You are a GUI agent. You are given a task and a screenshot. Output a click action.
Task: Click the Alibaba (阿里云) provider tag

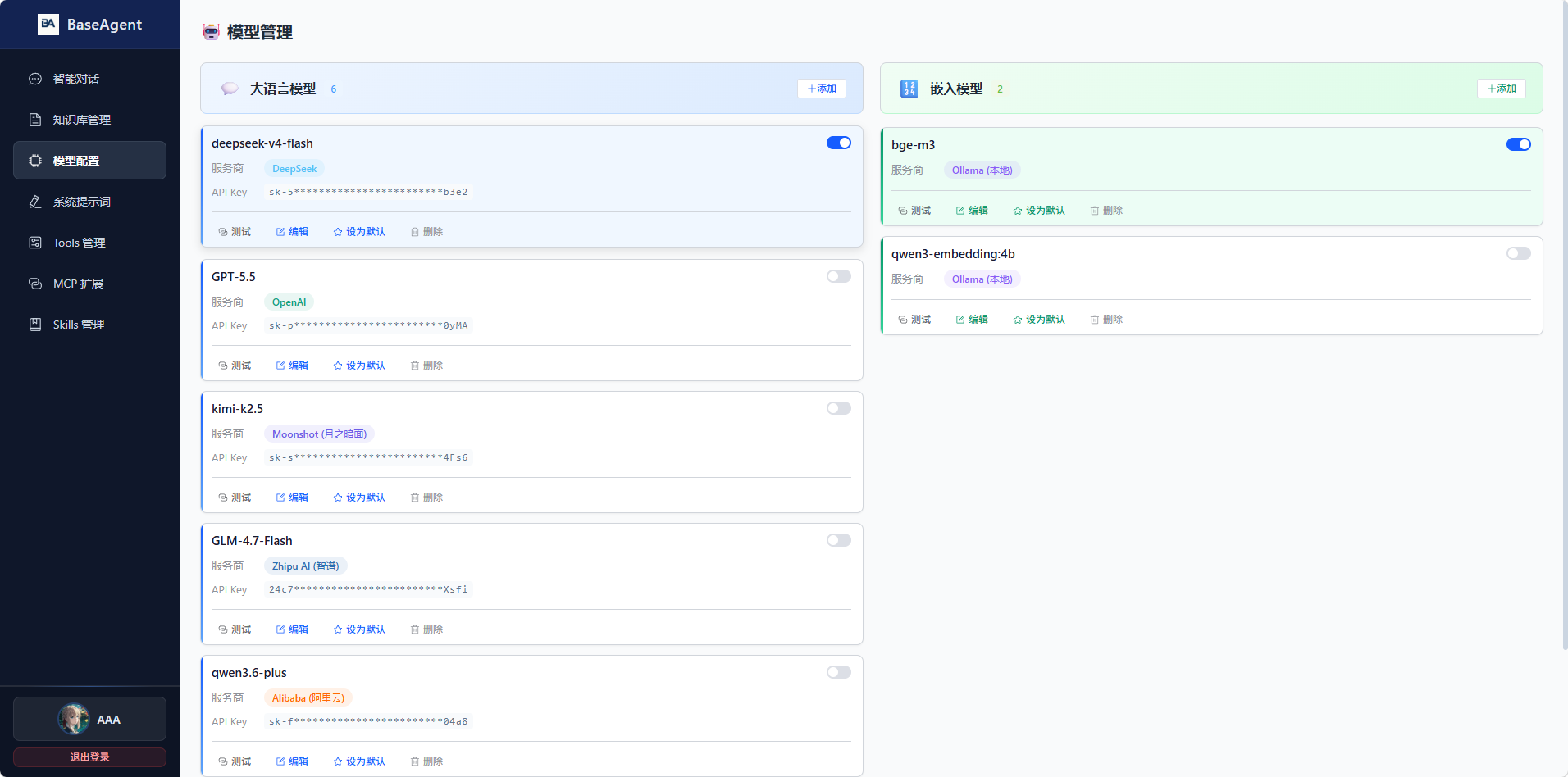pos(308,698)
